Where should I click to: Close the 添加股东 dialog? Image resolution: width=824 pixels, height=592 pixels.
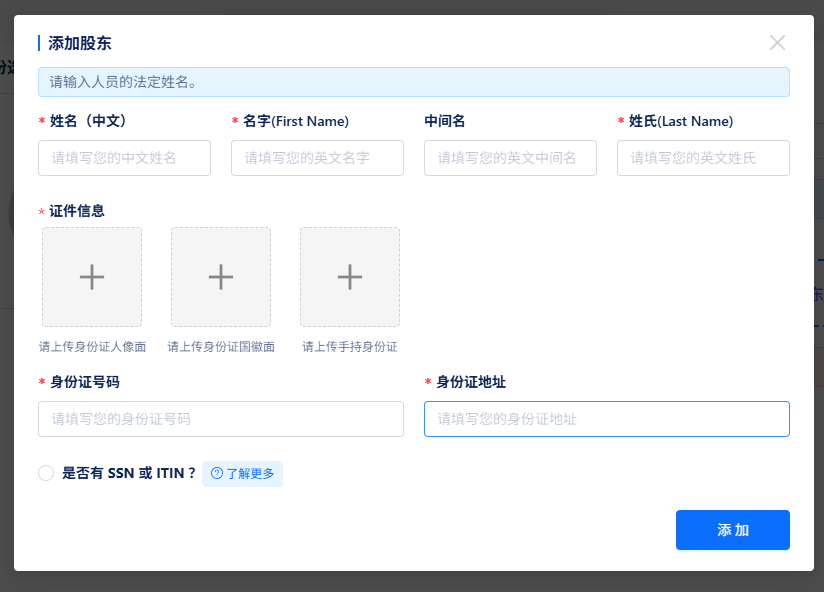(777, 43)
